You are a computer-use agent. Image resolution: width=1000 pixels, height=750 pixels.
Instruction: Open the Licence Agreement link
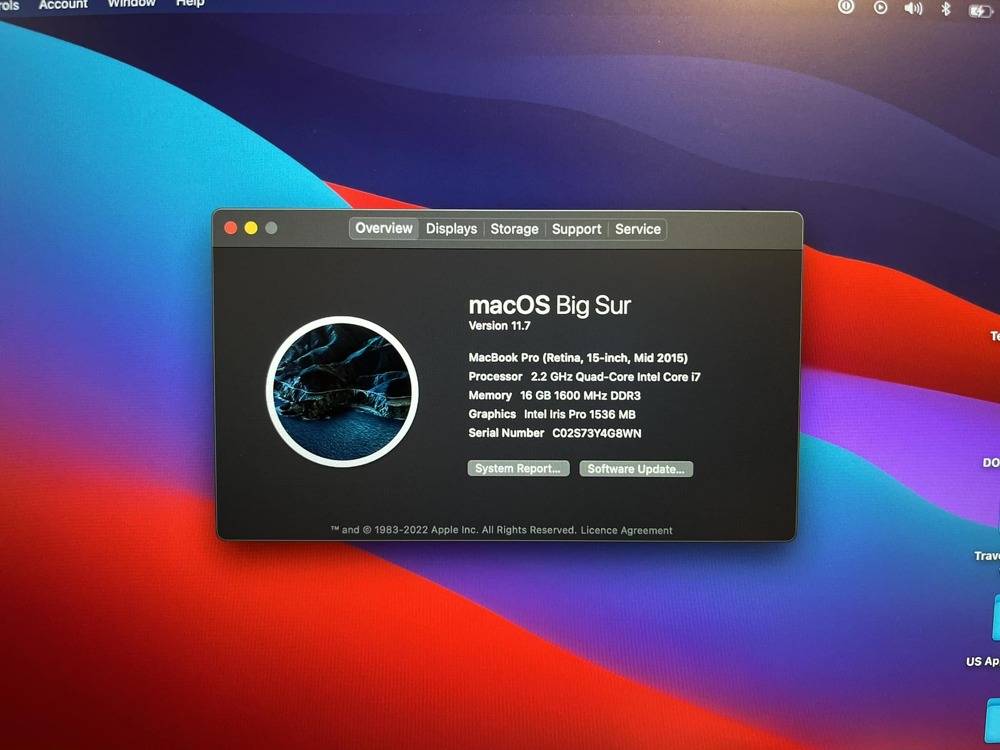pyautogui.click(x=626, y=530)
